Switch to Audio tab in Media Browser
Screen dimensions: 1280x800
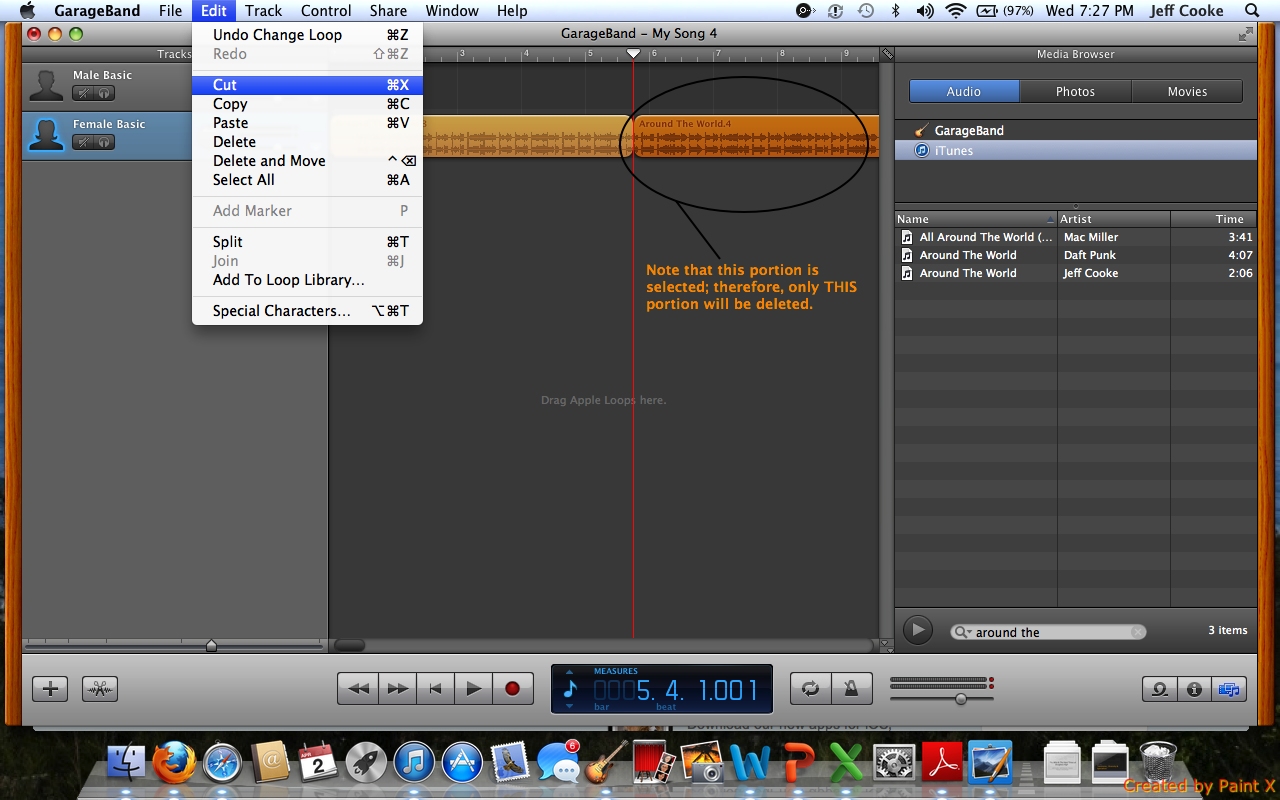pos(964,91)
